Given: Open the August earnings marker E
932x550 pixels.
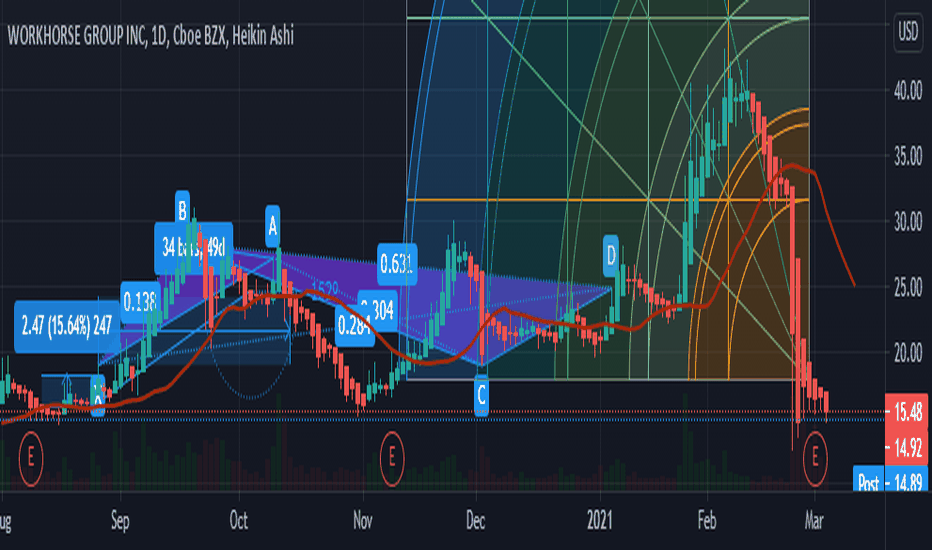Looking at the screenshot, I should (31, 458).
